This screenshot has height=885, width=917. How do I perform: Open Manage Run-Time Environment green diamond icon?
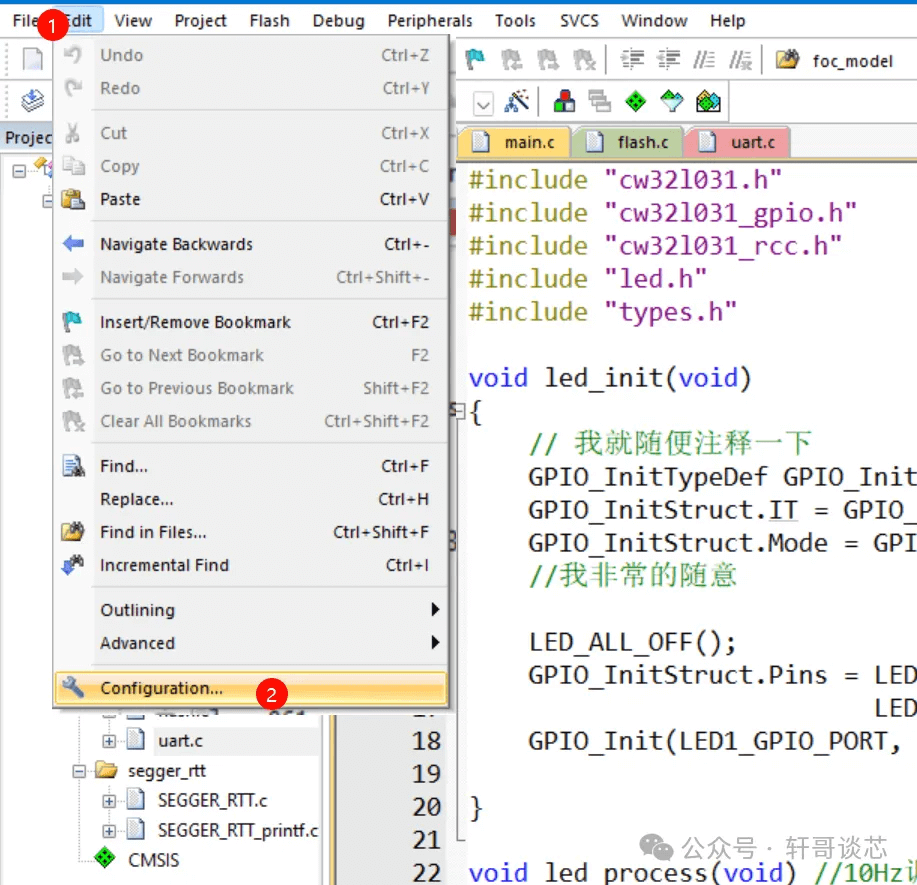635,102
